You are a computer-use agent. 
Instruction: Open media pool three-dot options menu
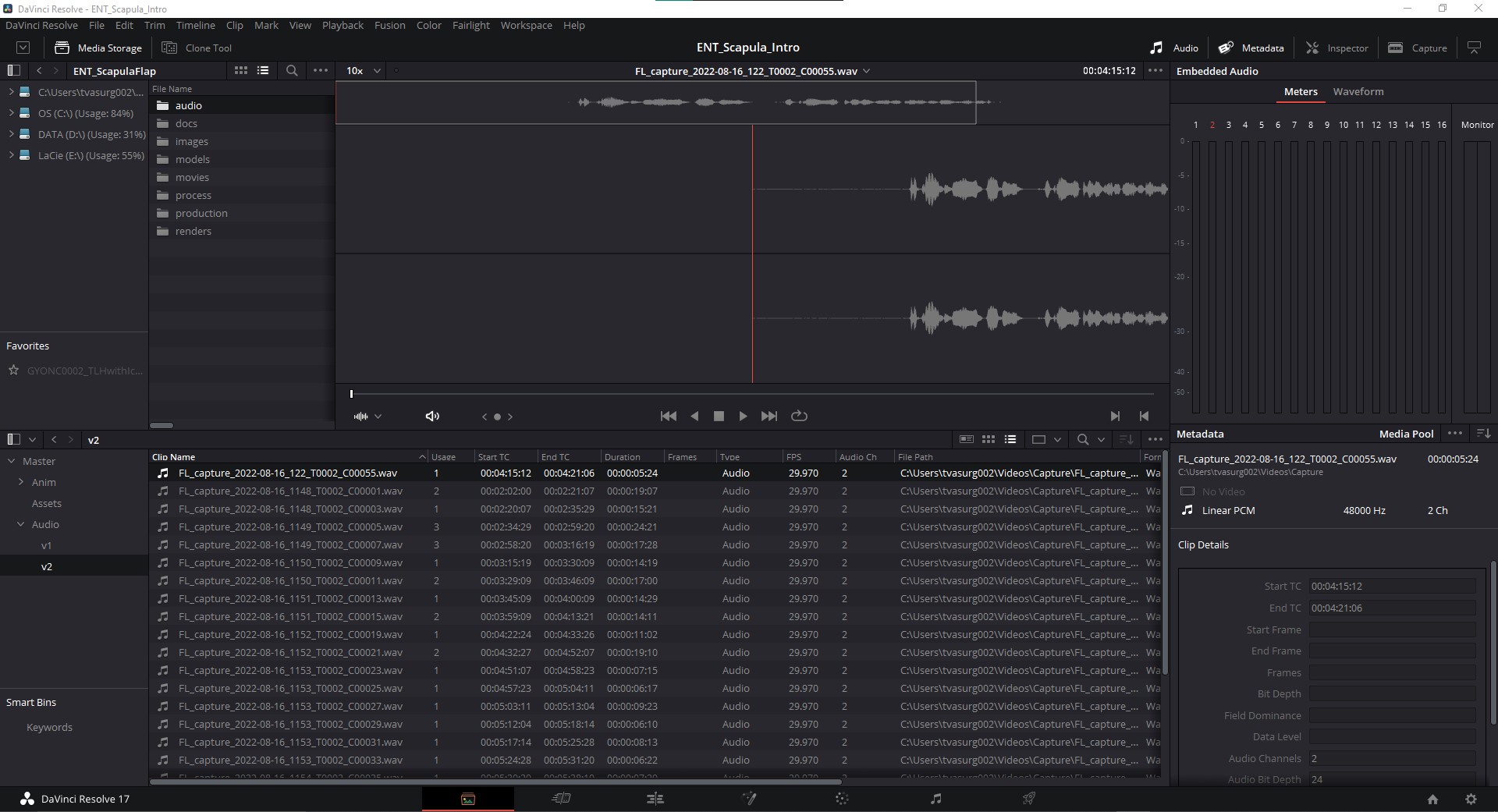tap(1155, 439)
